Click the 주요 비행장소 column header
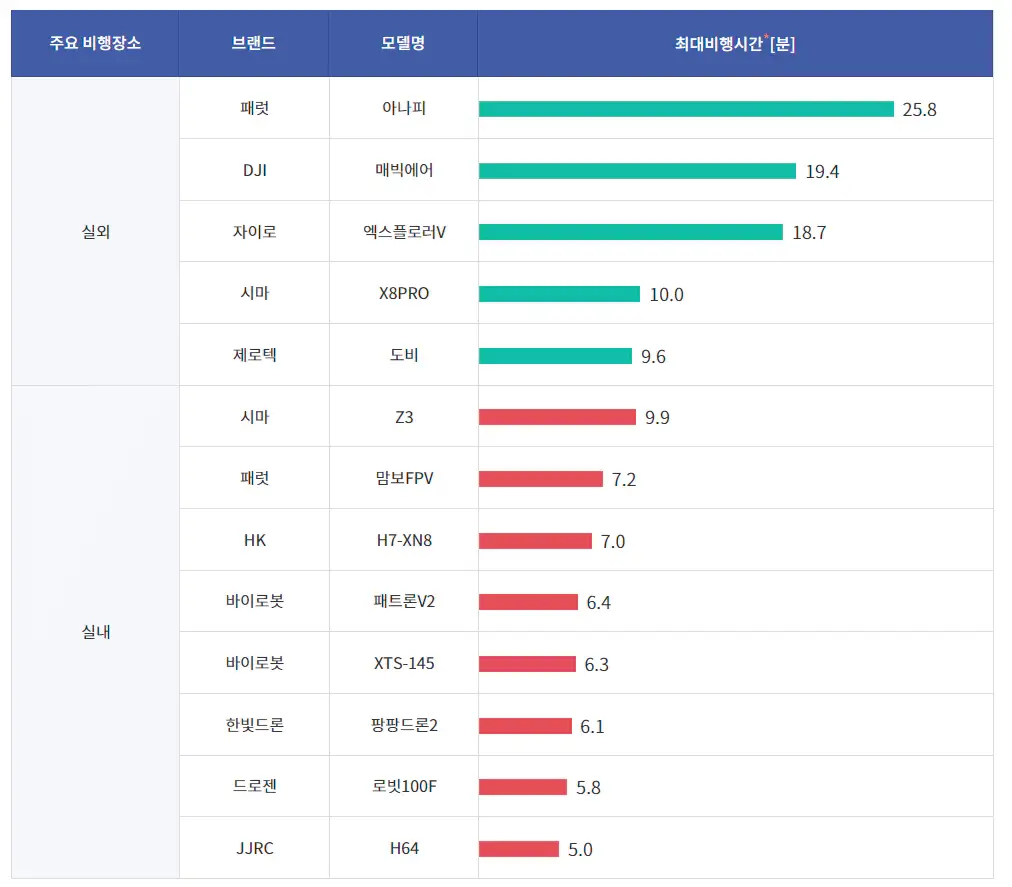Viewport: 1012px width, 887px height. 93,43
